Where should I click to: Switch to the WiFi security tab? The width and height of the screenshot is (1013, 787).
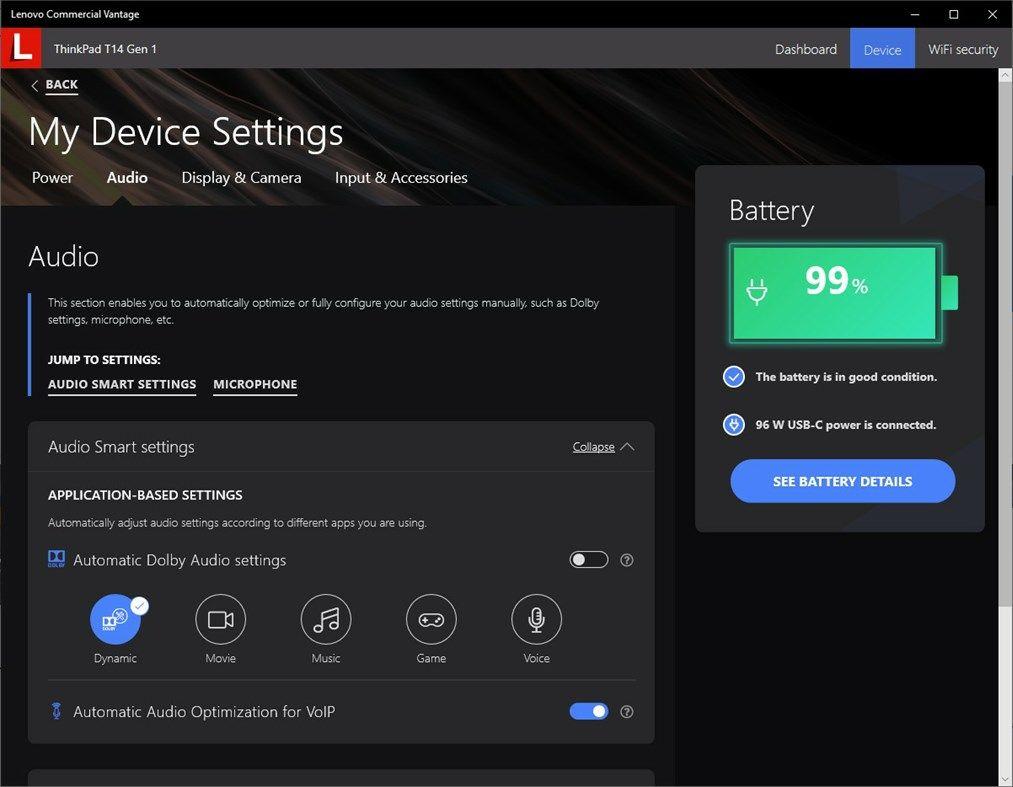pos(962,48)
